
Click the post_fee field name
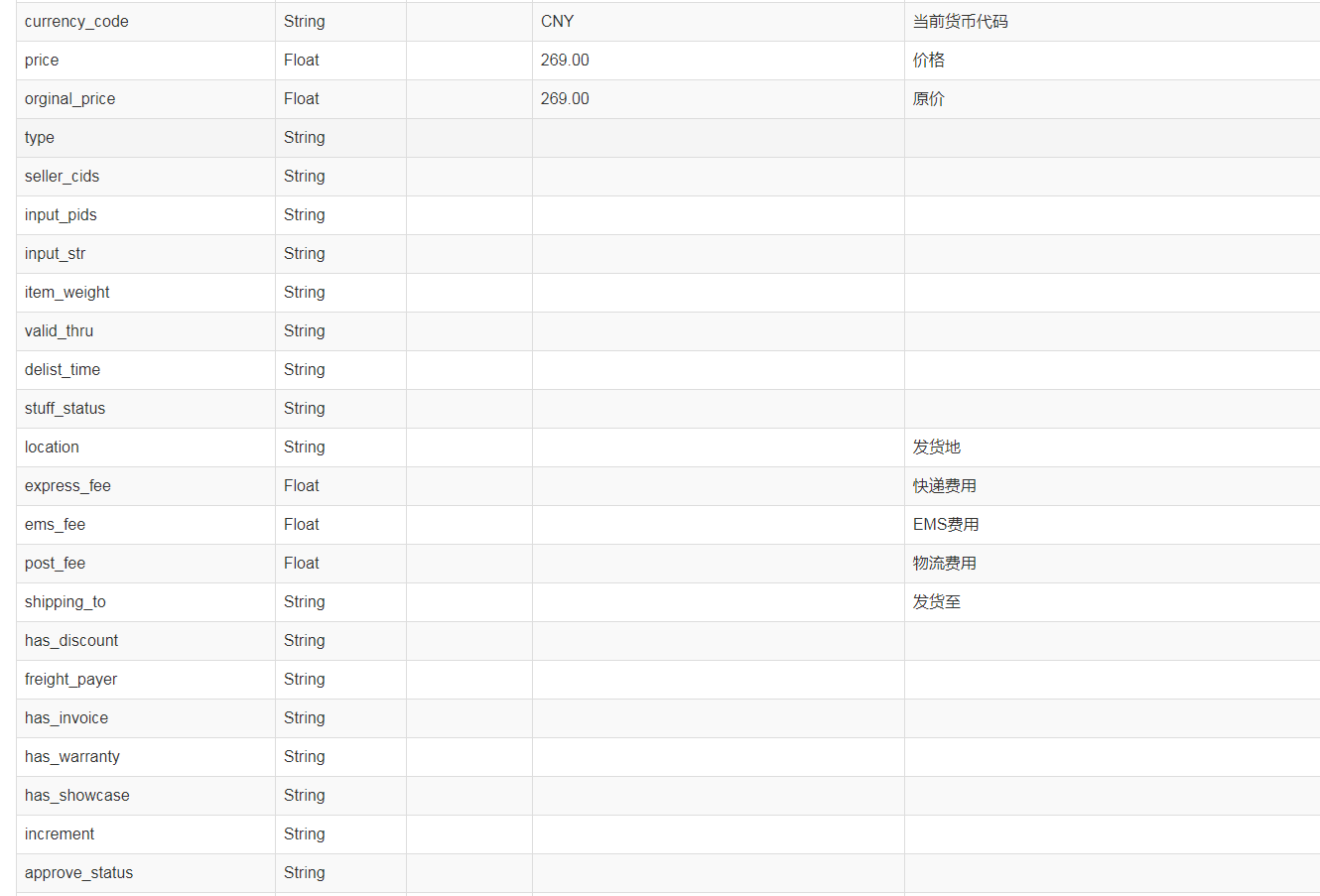pyautogui.click(x=55, y=564)
